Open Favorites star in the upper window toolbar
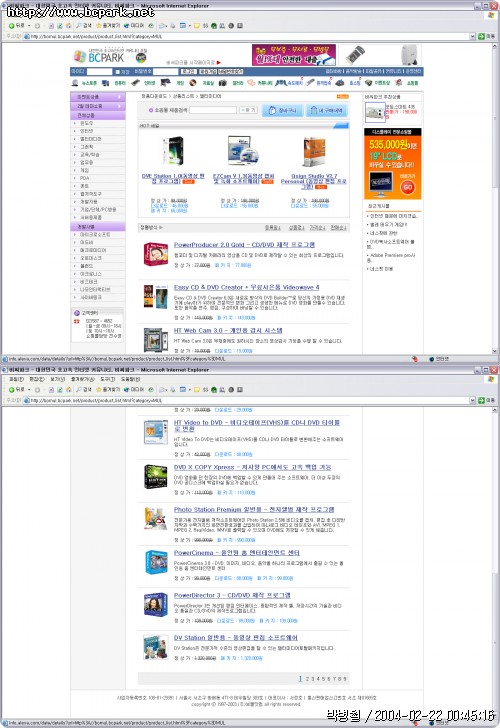500x728 pixels. click(x=108, y=26)
